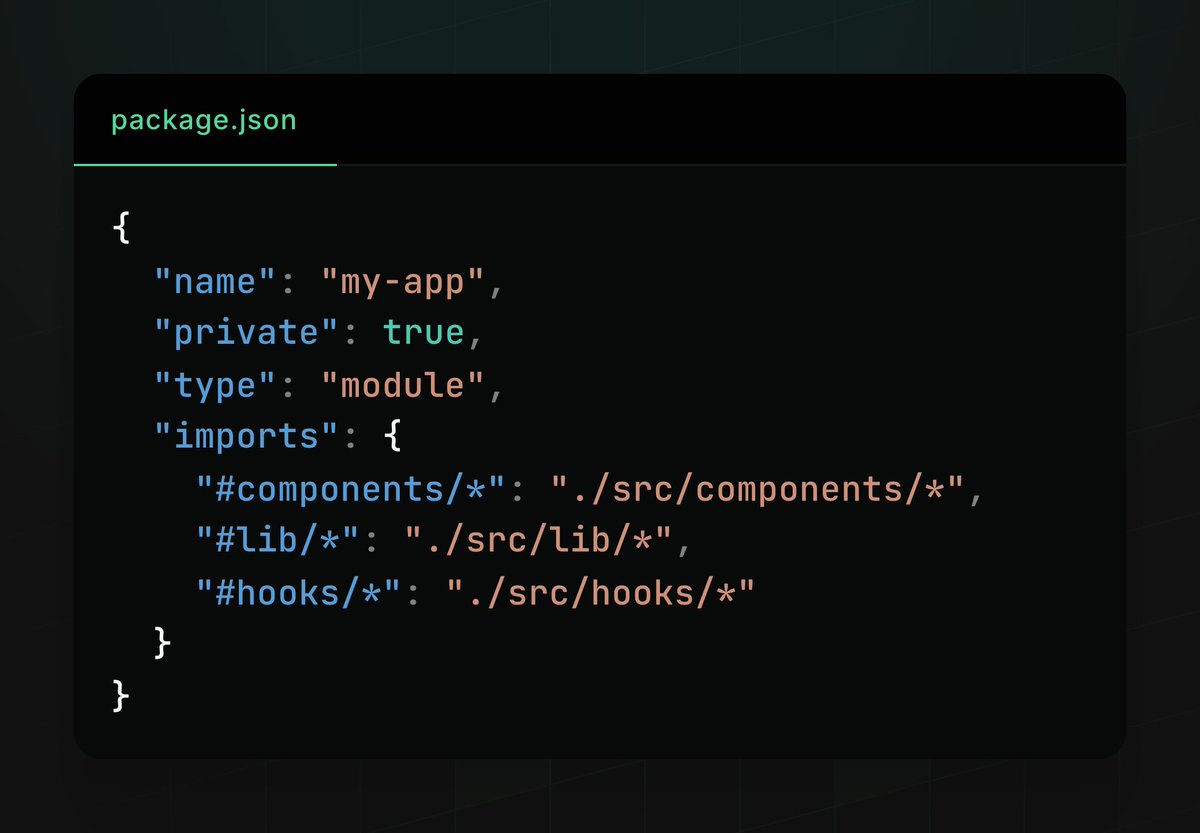Screen dimensions: 1200x833
Task: Click the opening brace after "imports"
Action: (x=393, y=438)
